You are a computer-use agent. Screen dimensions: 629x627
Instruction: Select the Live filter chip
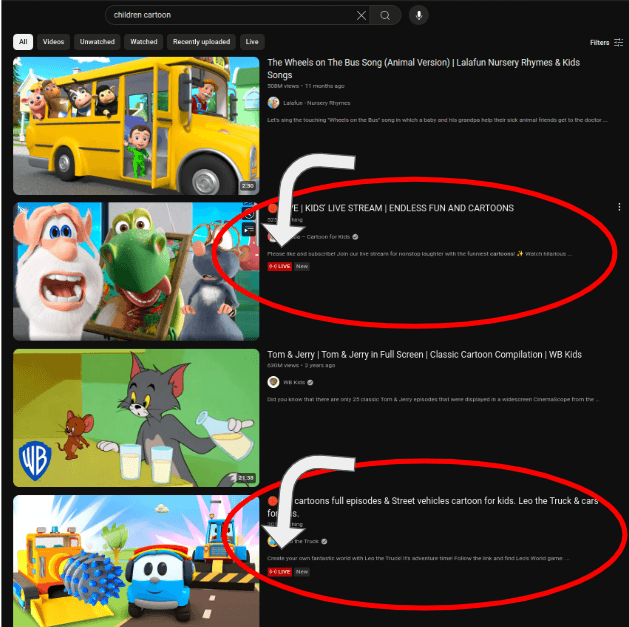click(x=252, y=42)
